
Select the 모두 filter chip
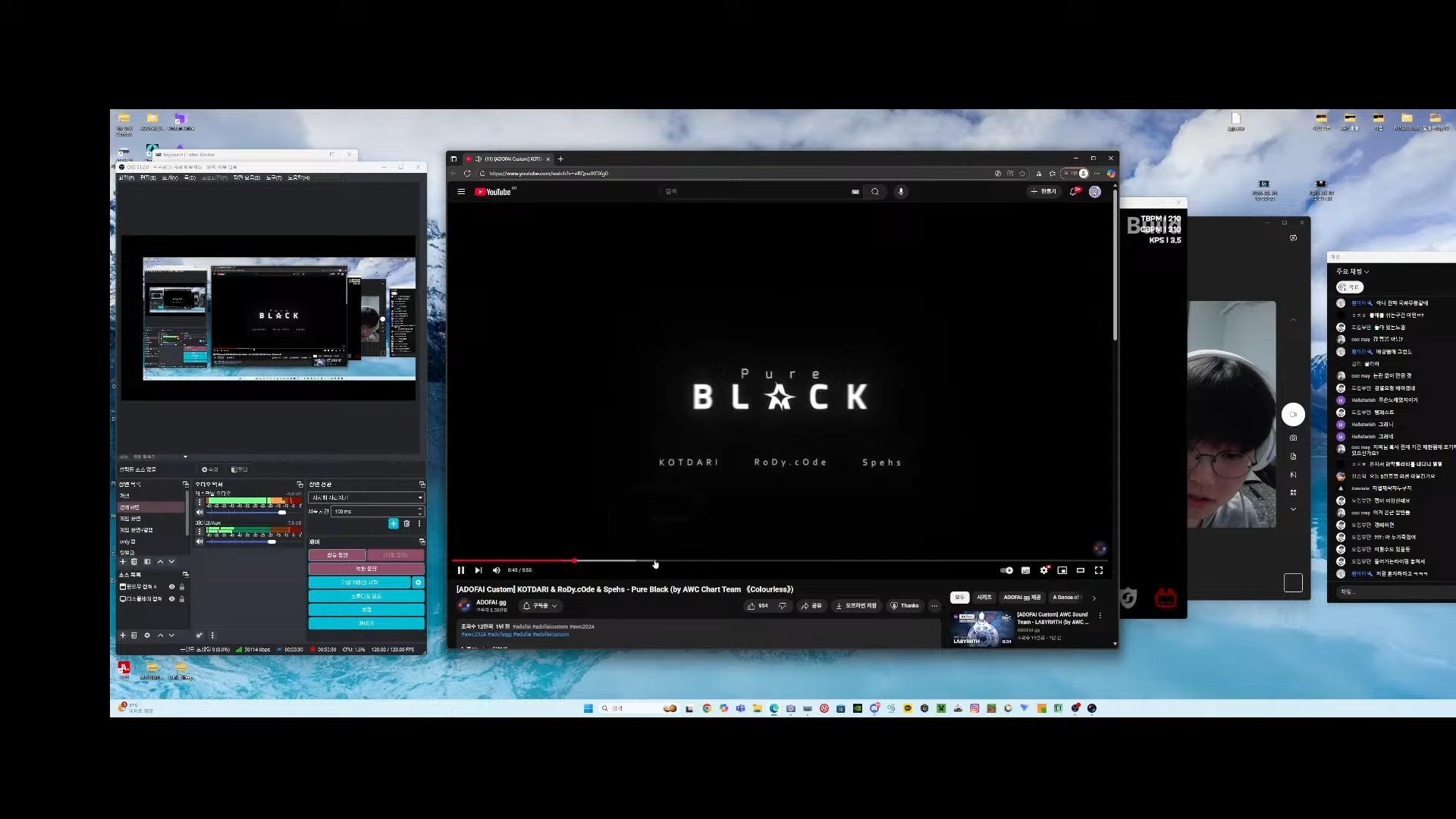pyautogui.click(x=959, y=598)
